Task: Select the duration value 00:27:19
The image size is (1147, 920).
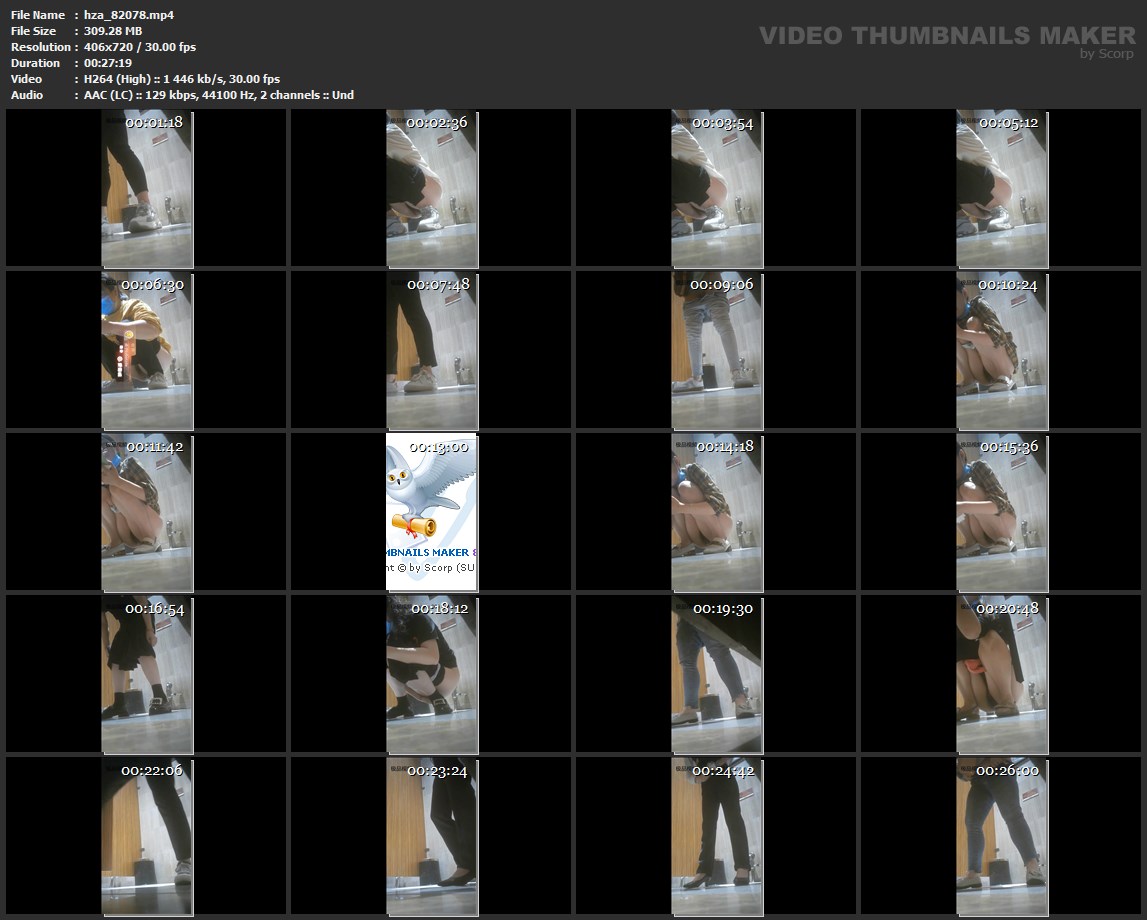Action: point(108,63)
